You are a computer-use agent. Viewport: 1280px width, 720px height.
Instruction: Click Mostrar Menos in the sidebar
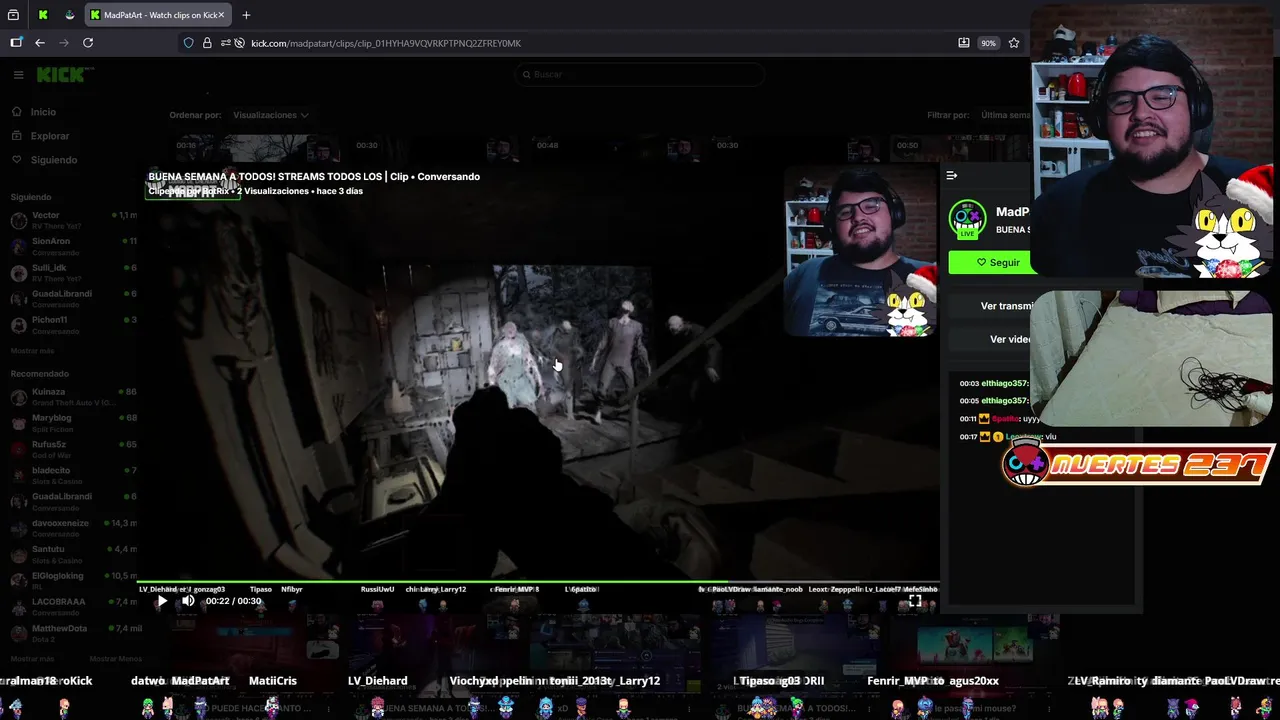[116, 659]
